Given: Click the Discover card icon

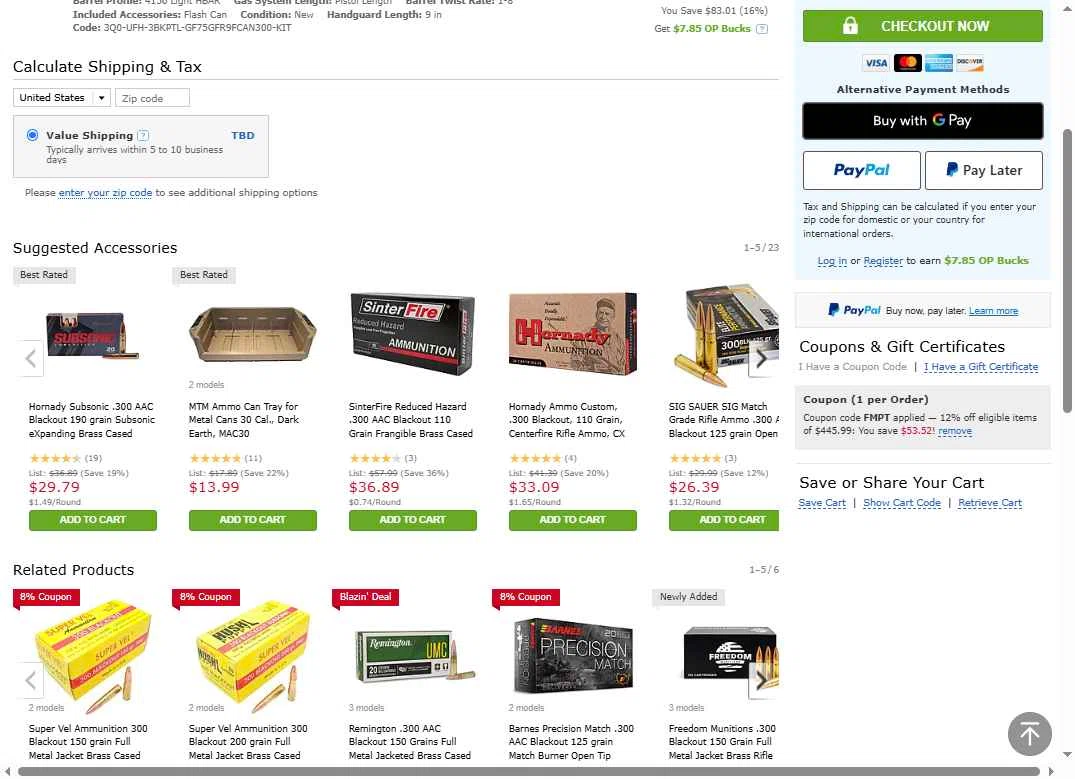Looking at the screenshot, I should [970, 63].
